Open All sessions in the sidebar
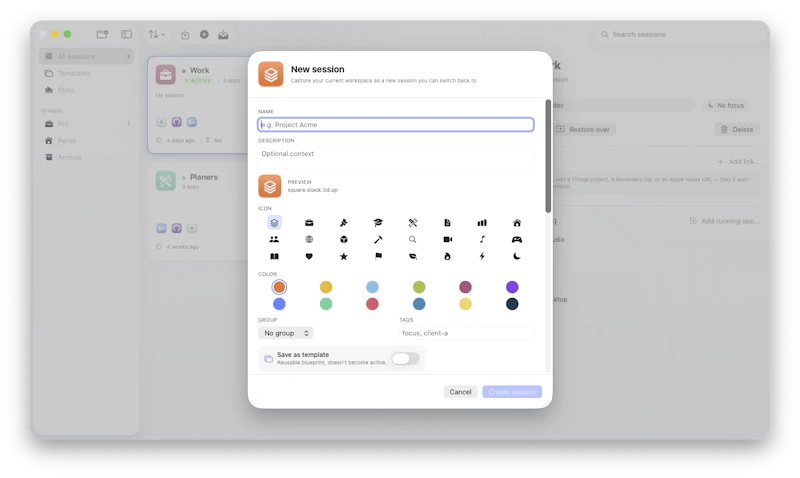The width and height of the screenshot is (800, 478). click(86, 56)
